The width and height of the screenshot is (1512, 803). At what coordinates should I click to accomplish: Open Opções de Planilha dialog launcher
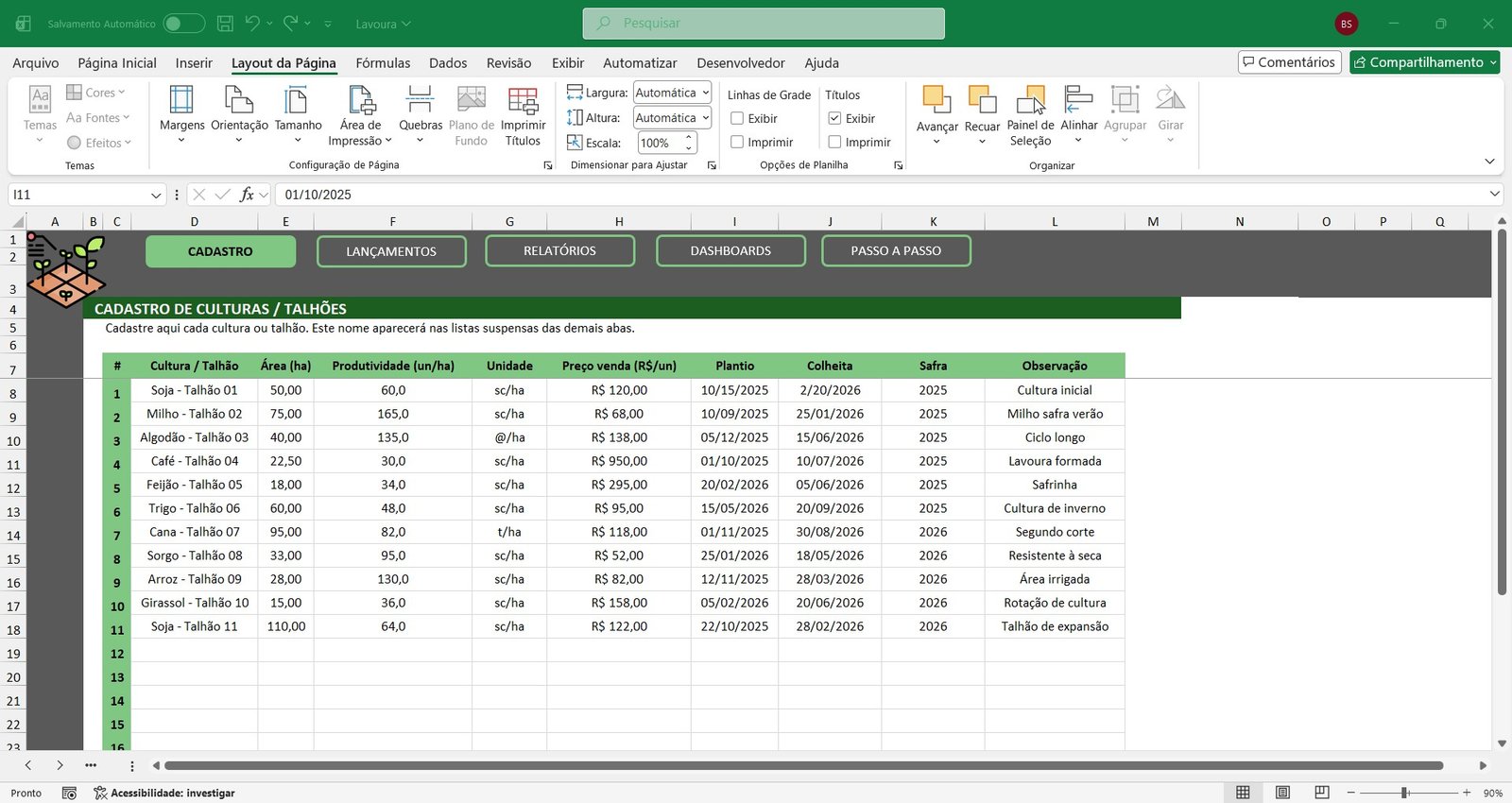899,165
